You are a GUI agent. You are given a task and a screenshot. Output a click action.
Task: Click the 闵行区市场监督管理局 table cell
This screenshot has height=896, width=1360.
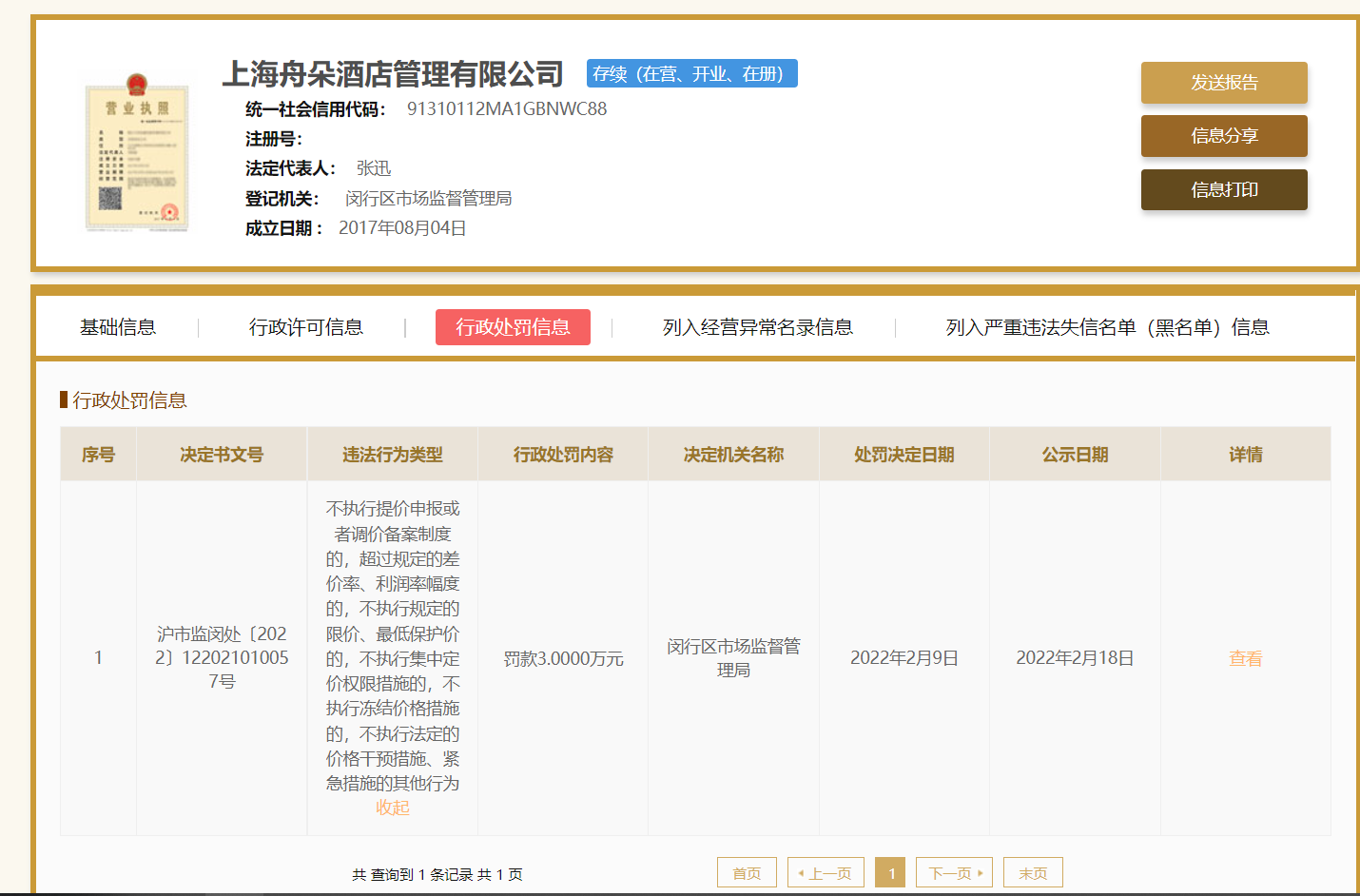pyautogui.click(x=733, y=658)
